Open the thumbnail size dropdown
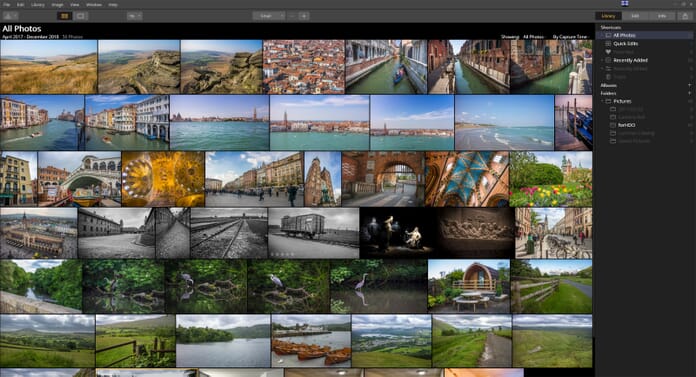 pyautogui.click(x=269, y=16)
